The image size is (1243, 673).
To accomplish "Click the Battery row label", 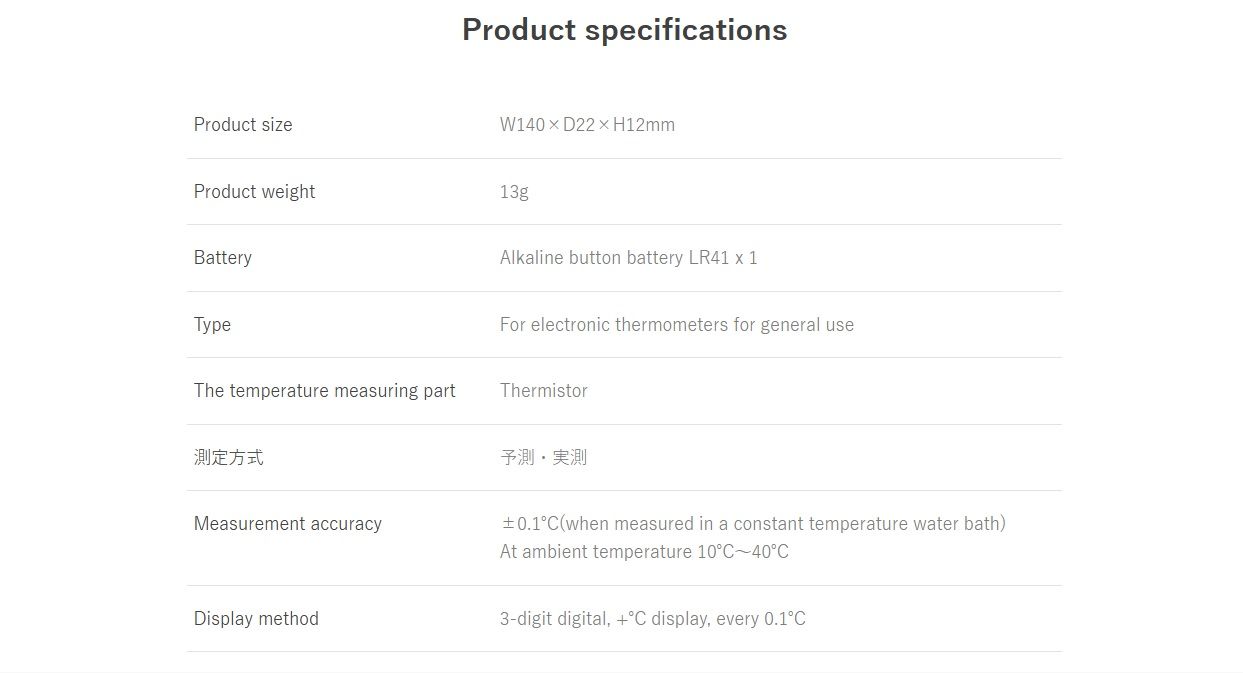I will pos(223,258).
